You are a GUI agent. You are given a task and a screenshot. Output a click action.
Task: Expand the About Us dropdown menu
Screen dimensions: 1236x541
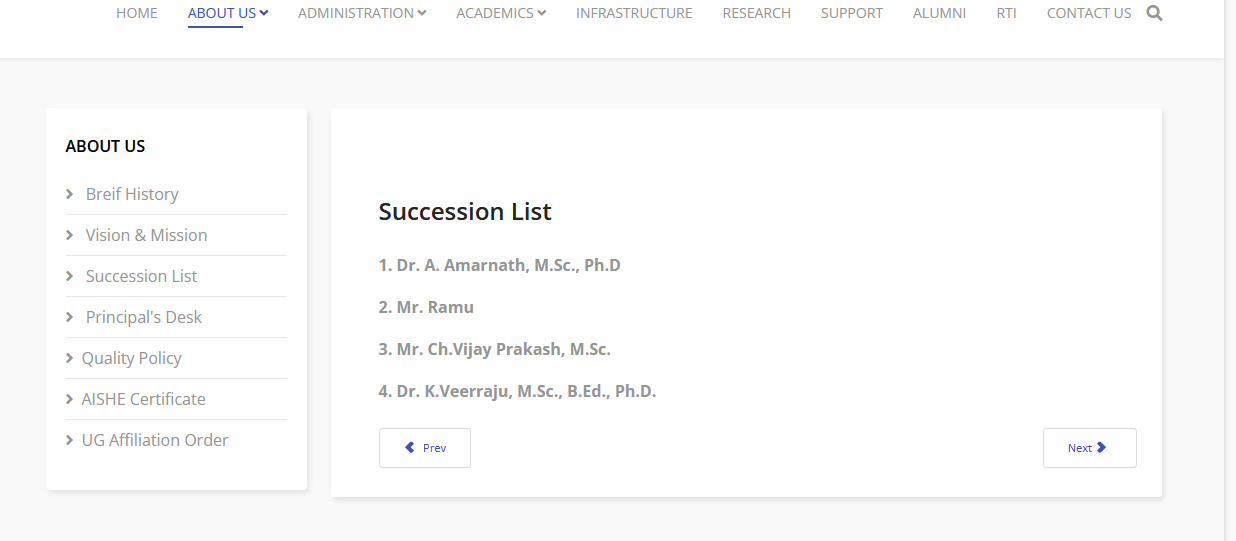[228, 13]
